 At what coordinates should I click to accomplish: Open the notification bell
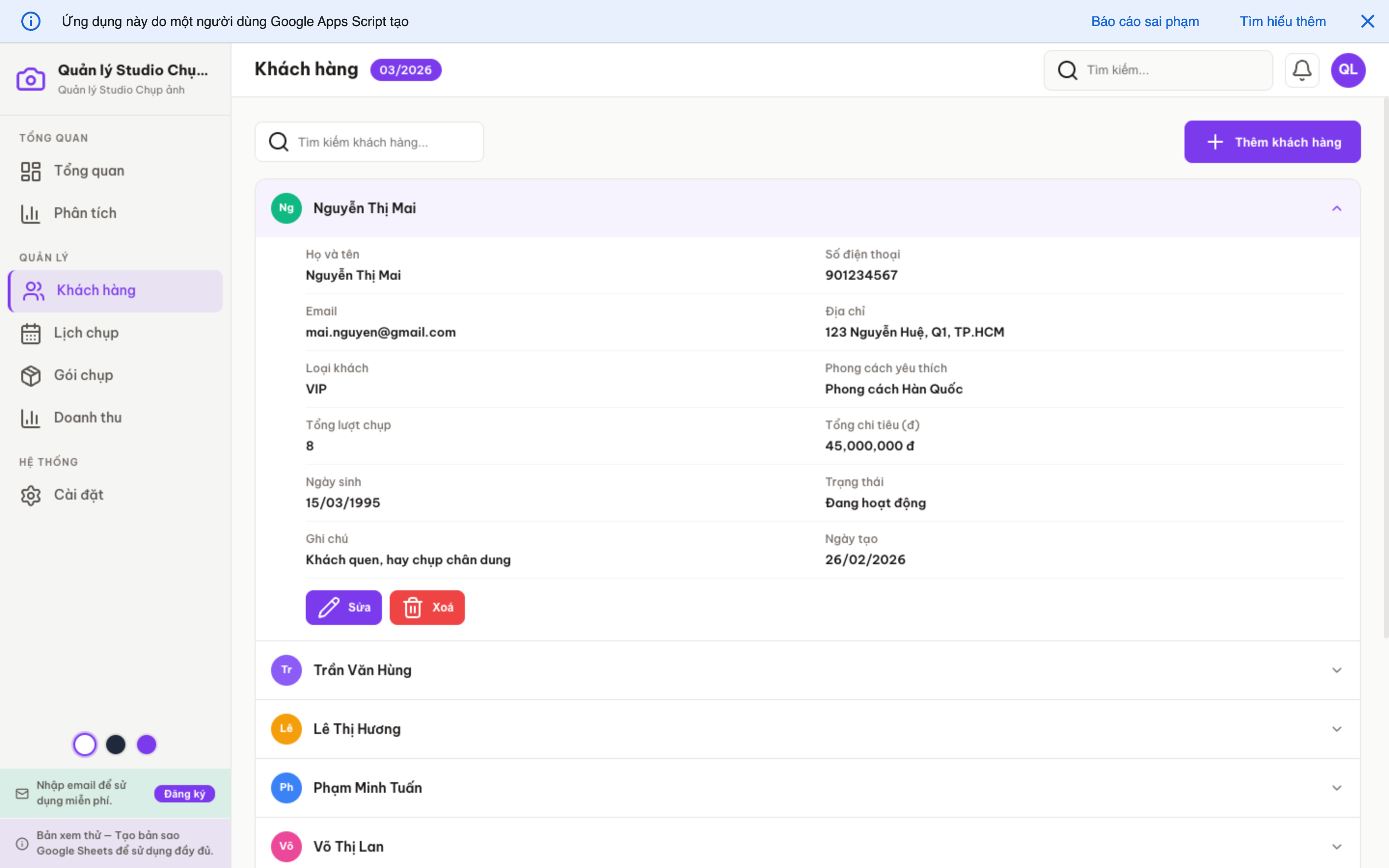point(1302,69)
